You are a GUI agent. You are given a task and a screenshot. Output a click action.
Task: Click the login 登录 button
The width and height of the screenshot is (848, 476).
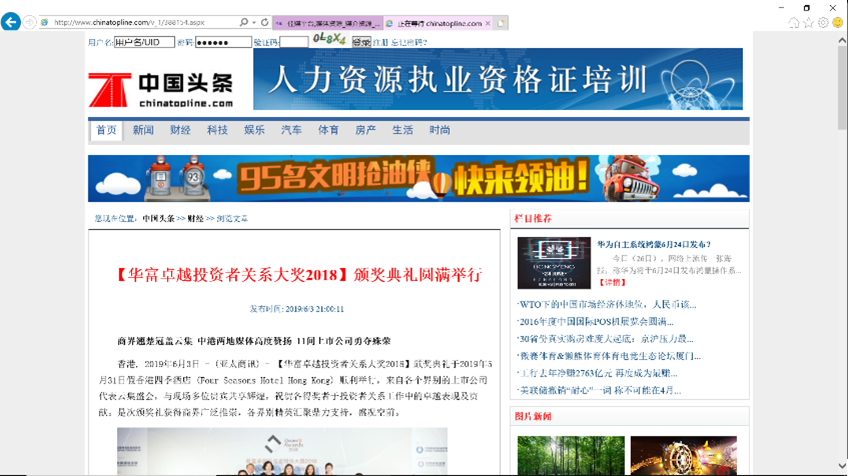pos(361,42)
